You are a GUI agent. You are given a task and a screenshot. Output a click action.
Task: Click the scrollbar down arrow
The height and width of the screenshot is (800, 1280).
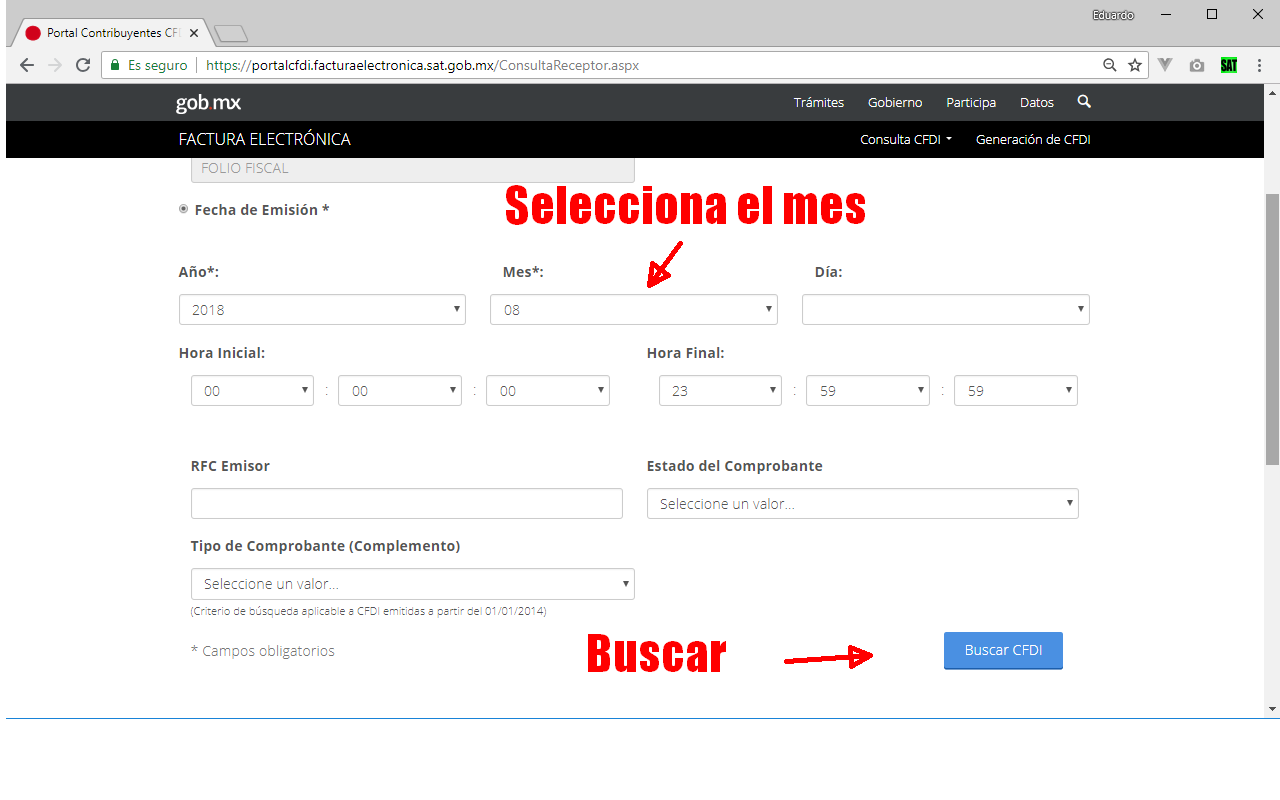coord(1272,709)
